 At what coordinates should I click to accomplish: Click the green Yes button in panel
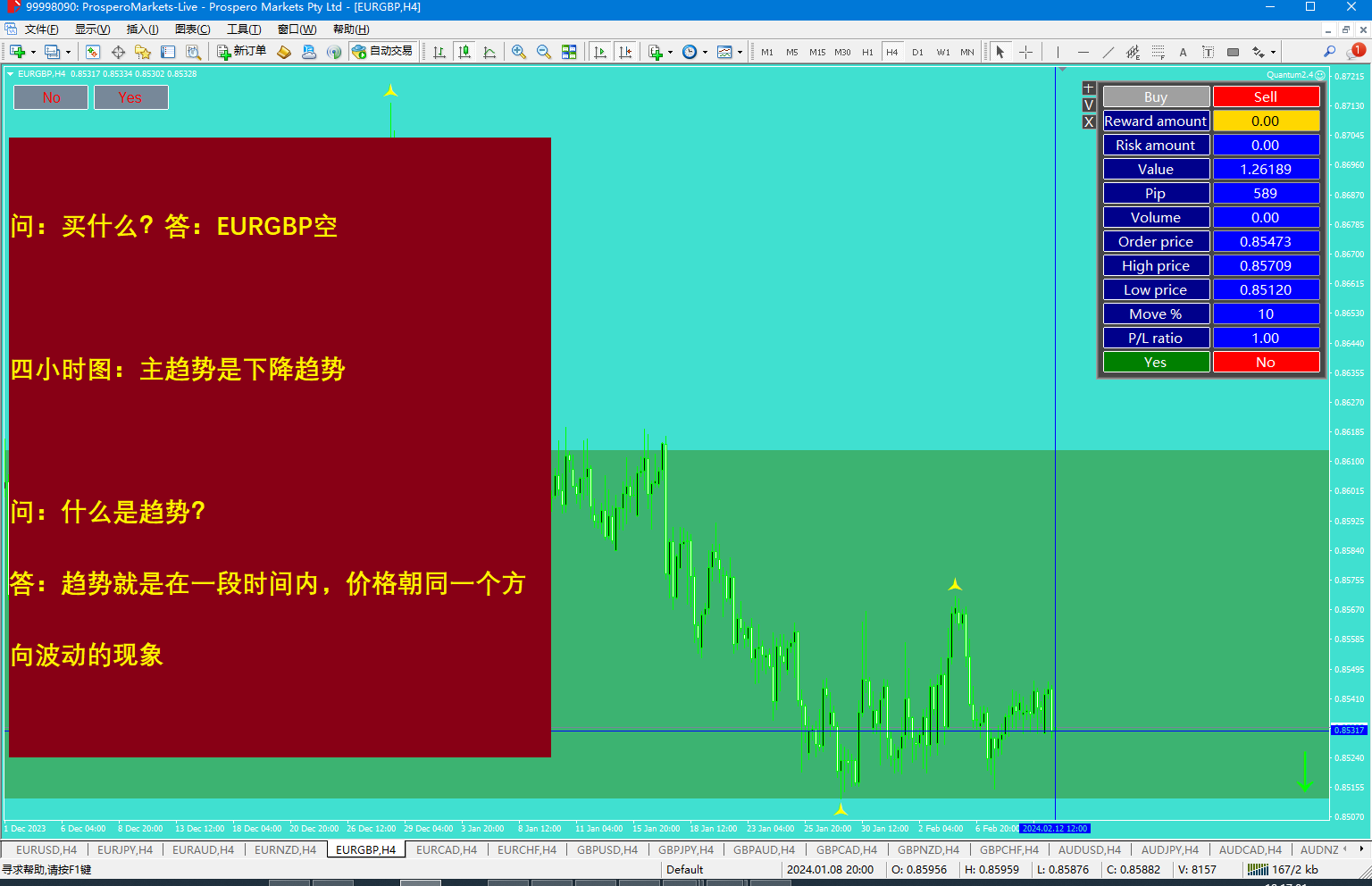coord(1156,363)
